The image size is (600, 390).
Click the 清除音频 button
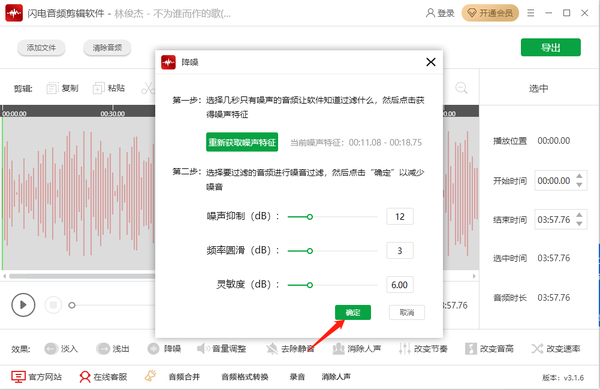click(107, 48)
